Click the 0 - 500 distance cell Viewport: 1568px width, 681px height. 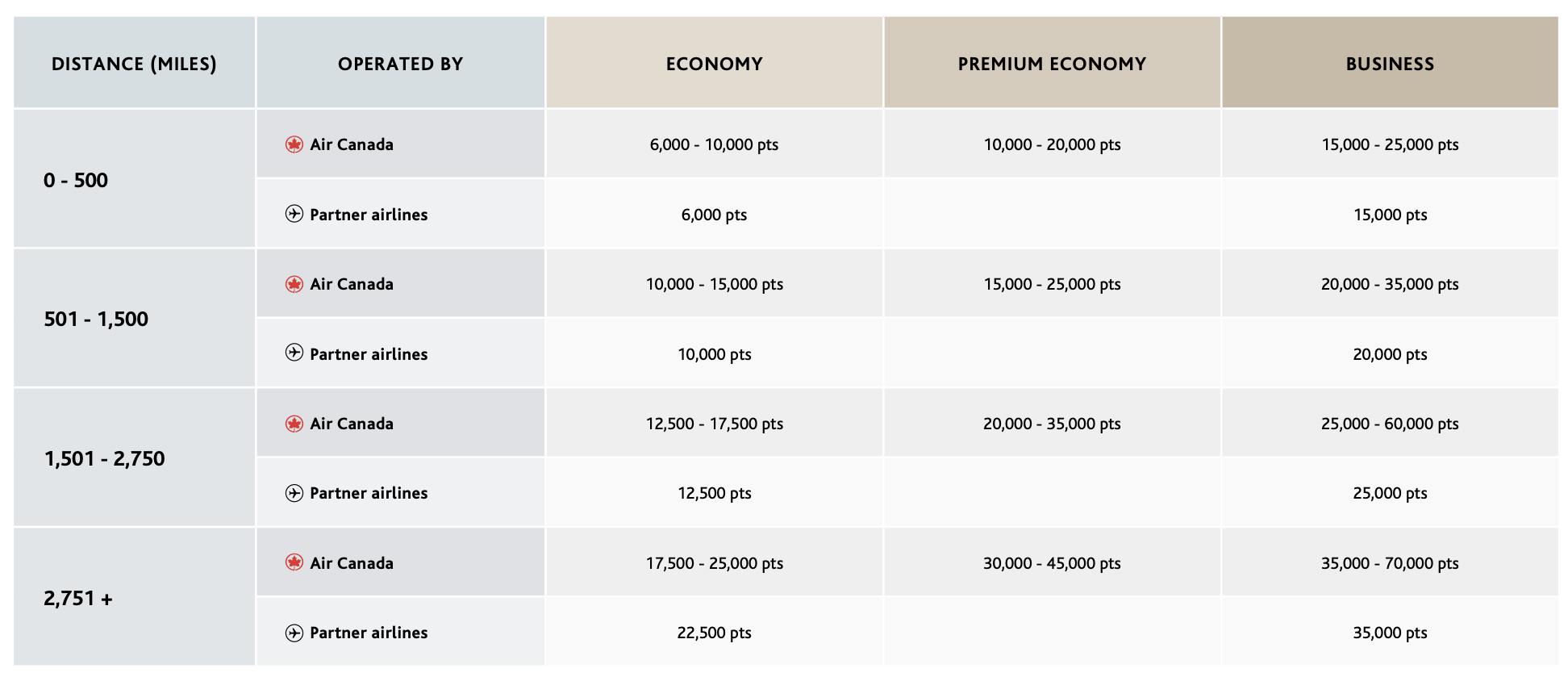click(x=76, y=180)
